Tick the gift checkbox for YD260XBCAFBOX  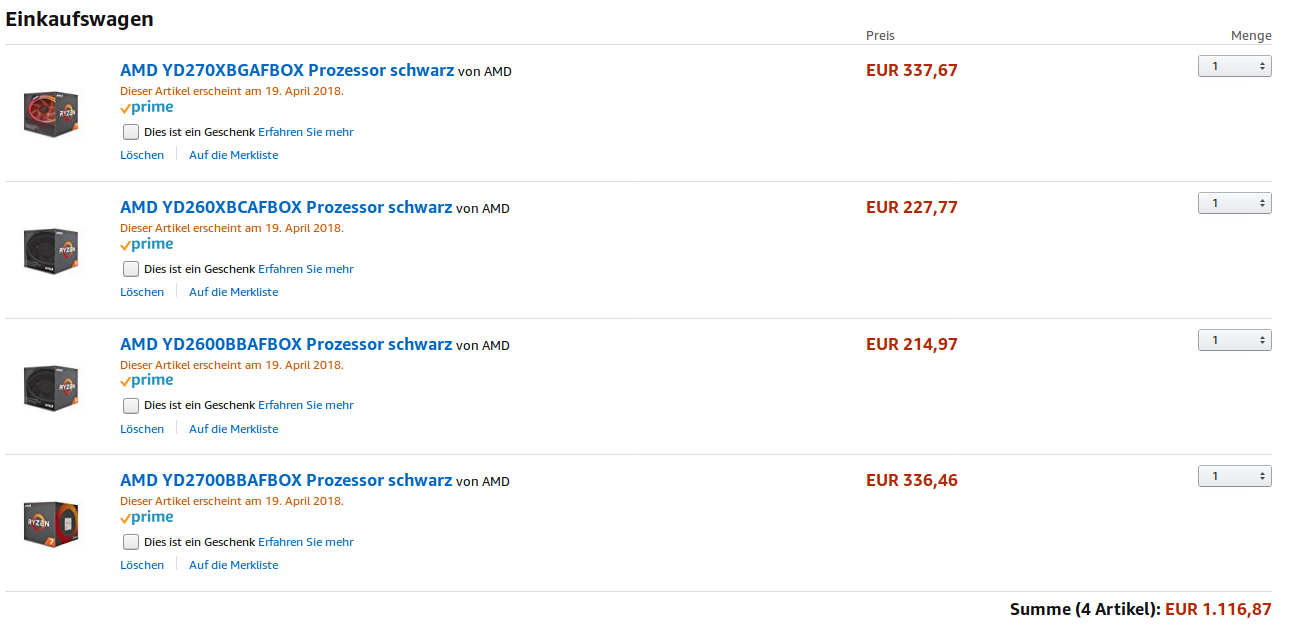pyautogui.click(x=131, y=269)
